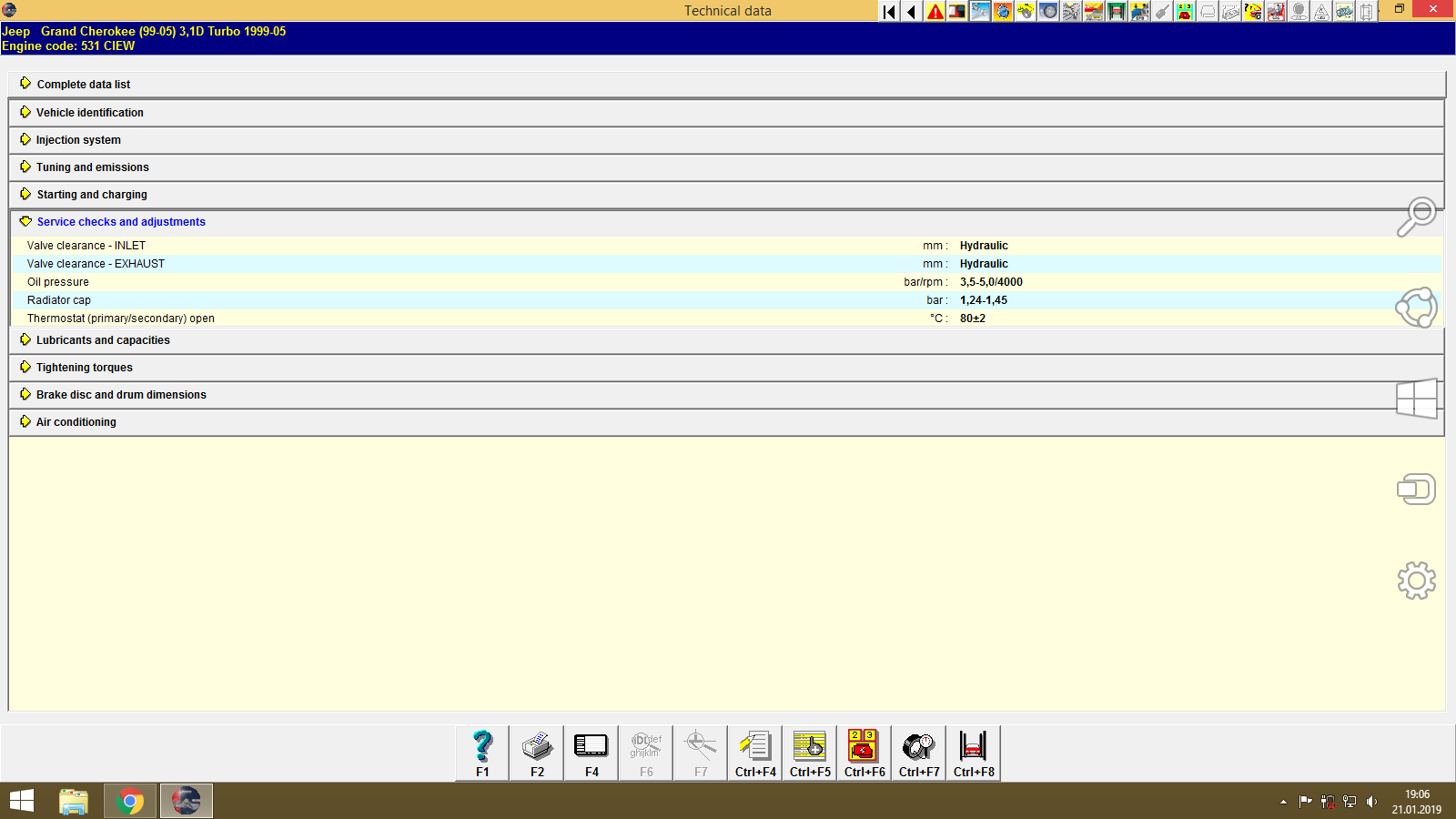This screenshot has width=1456, height=819.
Task: Open the data selection list icon labeled Ctrl+F5
Action: coord(808,751)
